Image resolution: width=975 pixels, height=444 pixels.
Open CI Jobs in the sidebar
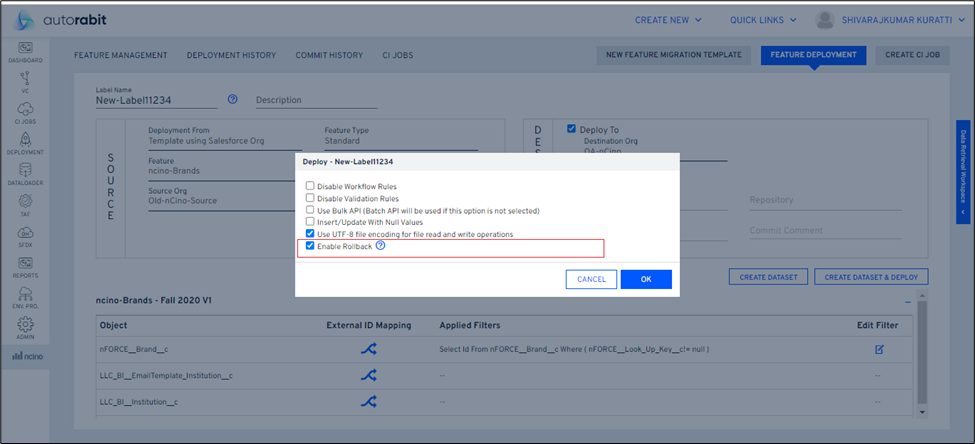click(x=25, y=112)
